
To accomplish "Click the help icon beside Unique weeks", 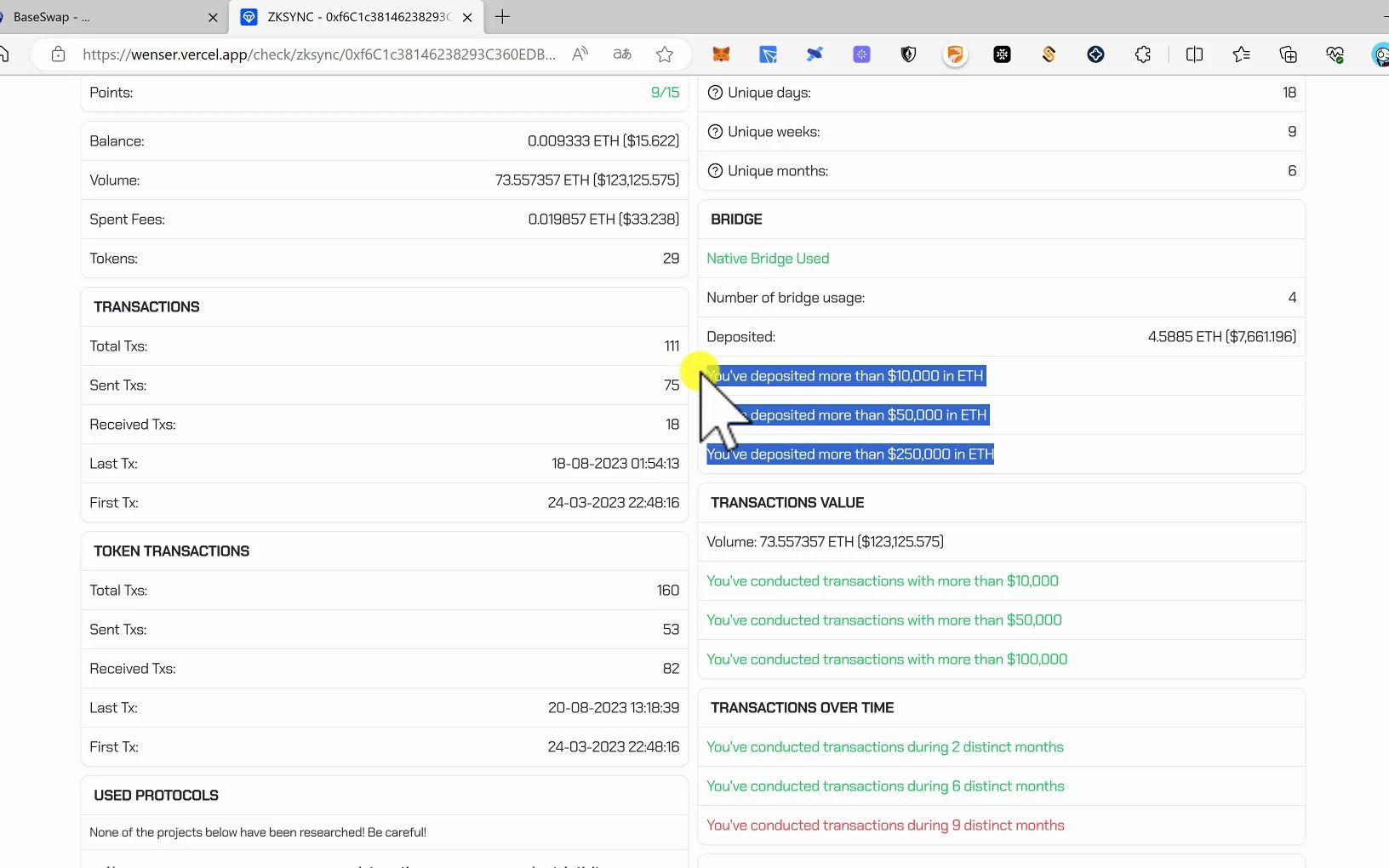I will point(715,132).
